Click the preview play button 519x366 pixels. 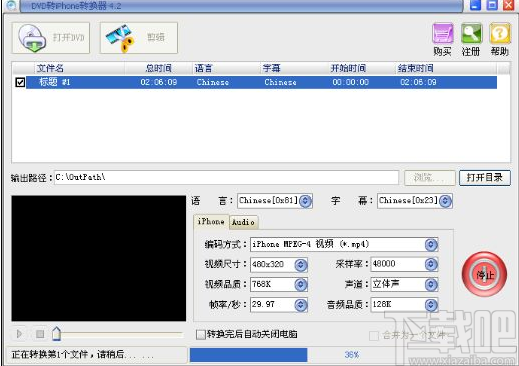(x=19, y=334)
